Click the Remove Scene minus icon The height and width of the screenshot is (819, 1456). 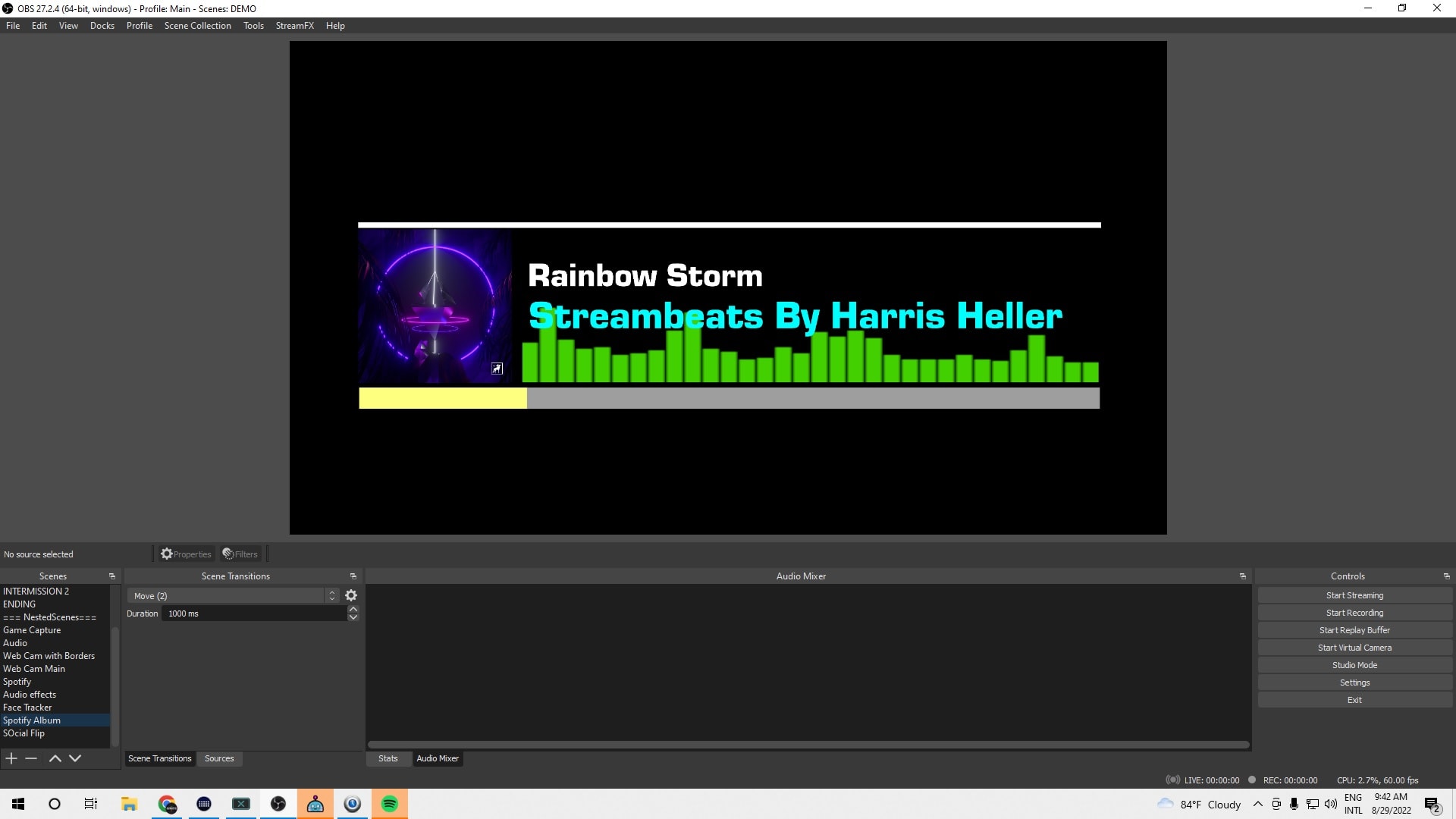tap(32, 758)
